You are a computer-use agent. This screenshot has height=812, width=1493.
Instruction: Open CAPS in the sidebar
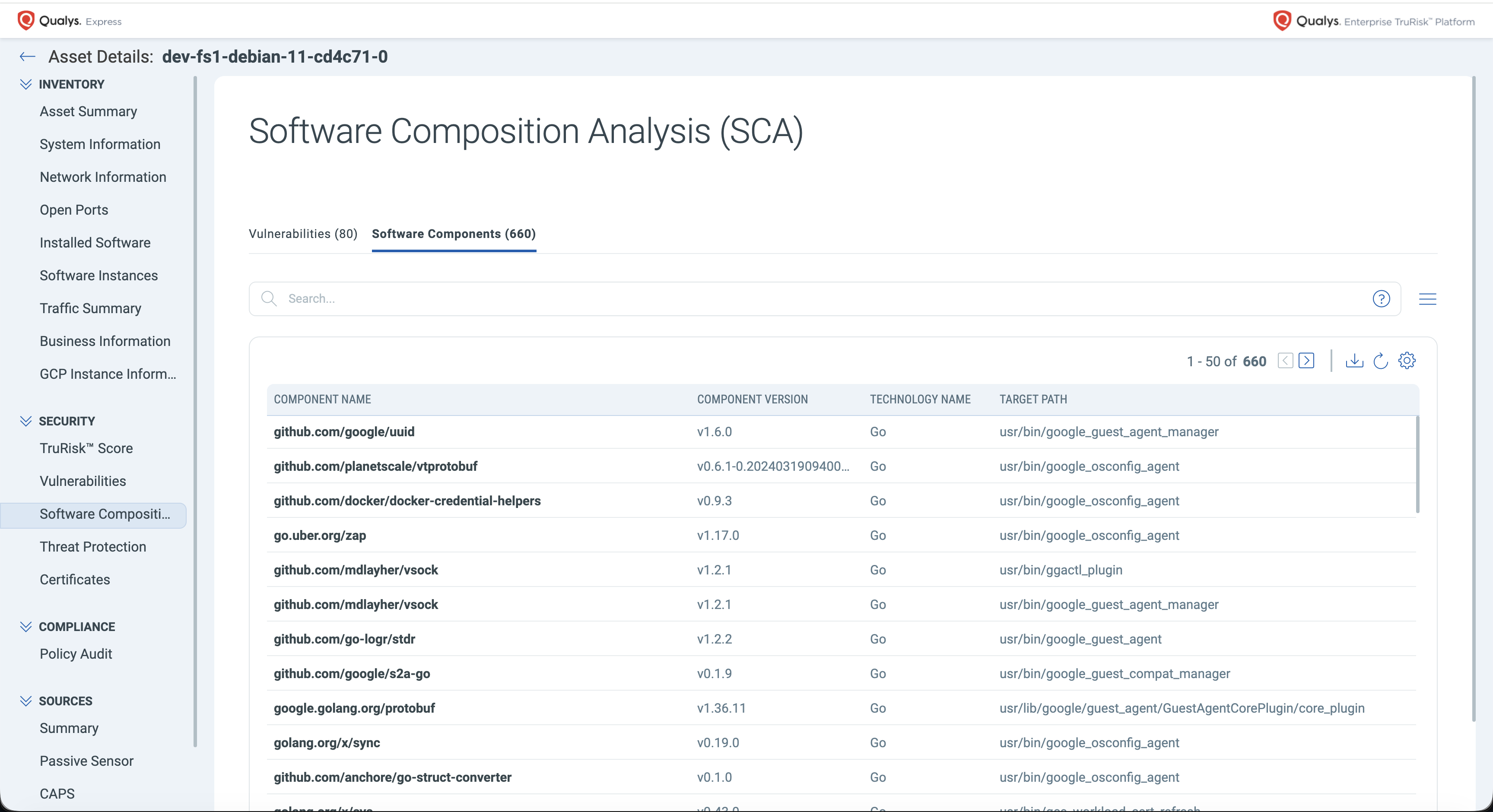click(57, 793)
